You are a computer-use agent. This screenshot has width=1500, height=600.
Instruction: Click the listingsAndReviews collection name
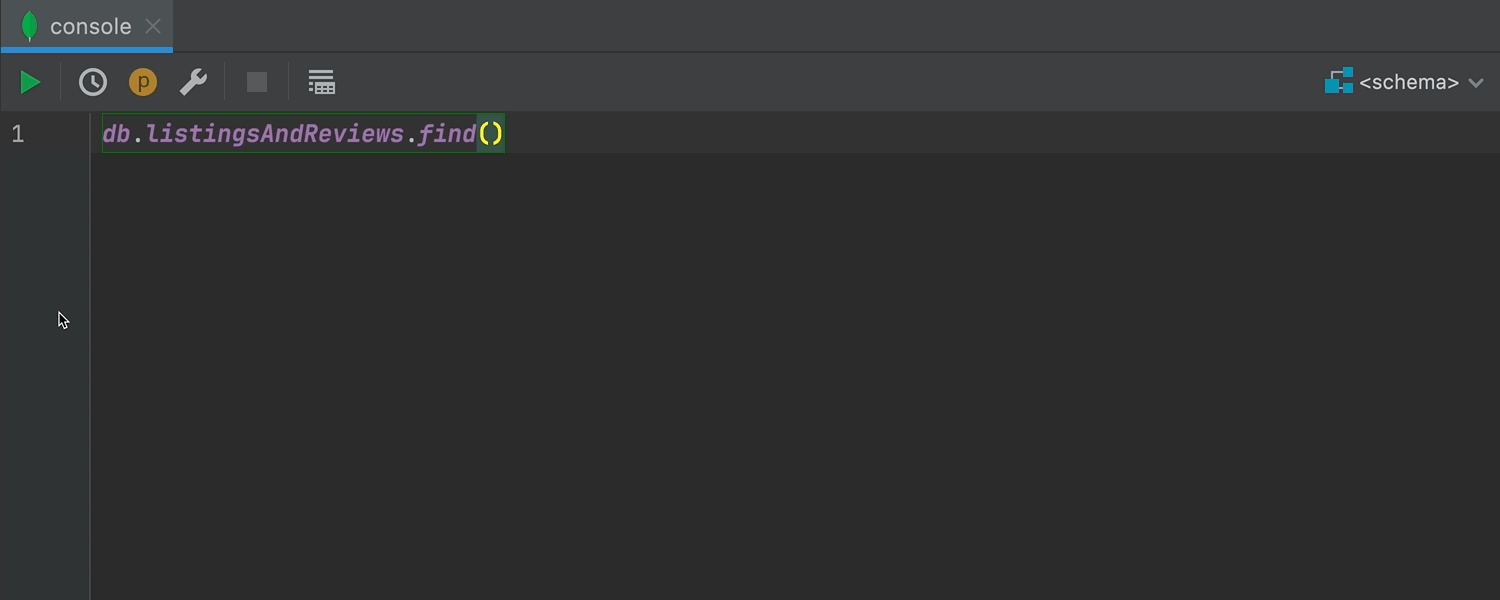[275, 134]
